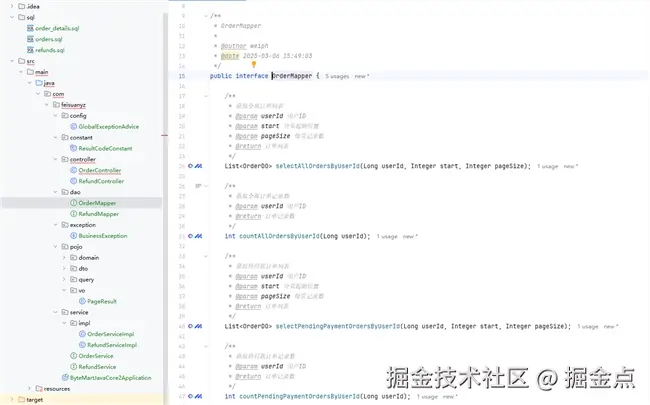The width and height of the screenshot is (650, 405).
Task: Select the service package
Action: click(79, 312)
